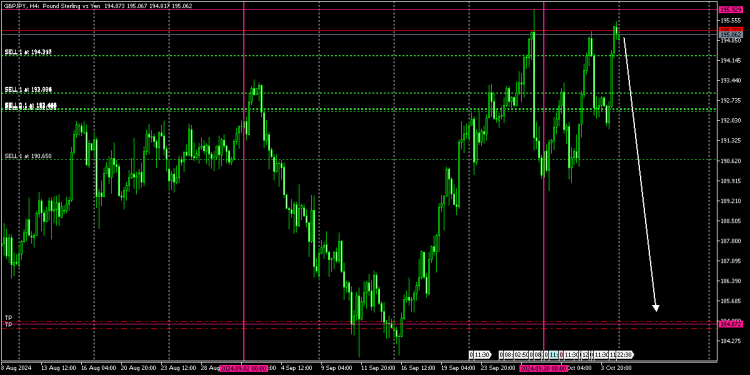Click the 23 Sep 20:00 time label
Viewport: 750px width, 375px height.
pos(498,368)
